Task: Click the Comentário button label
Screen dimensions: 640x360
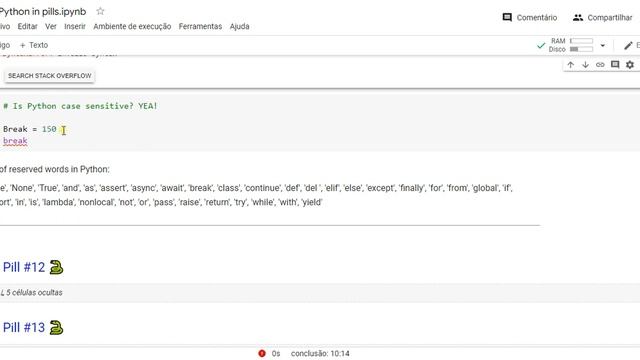Action: pyautogui.click(x=537, y=18)
